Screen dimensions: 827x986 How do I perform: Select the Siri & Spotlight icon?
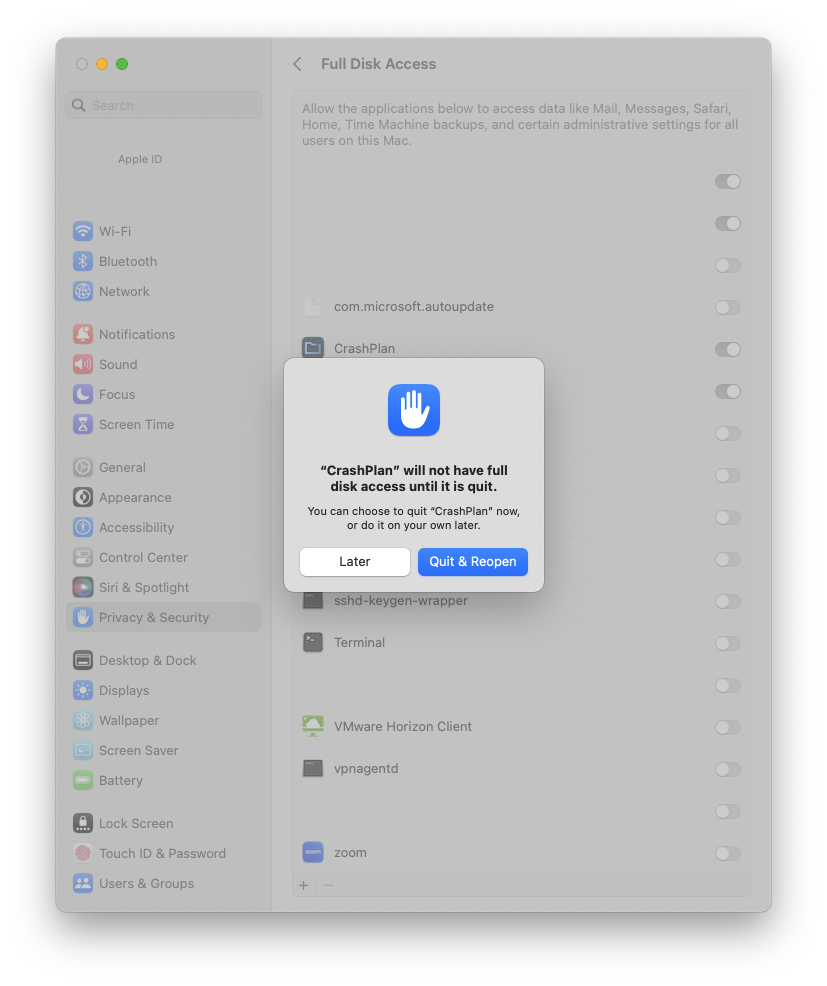82,587
